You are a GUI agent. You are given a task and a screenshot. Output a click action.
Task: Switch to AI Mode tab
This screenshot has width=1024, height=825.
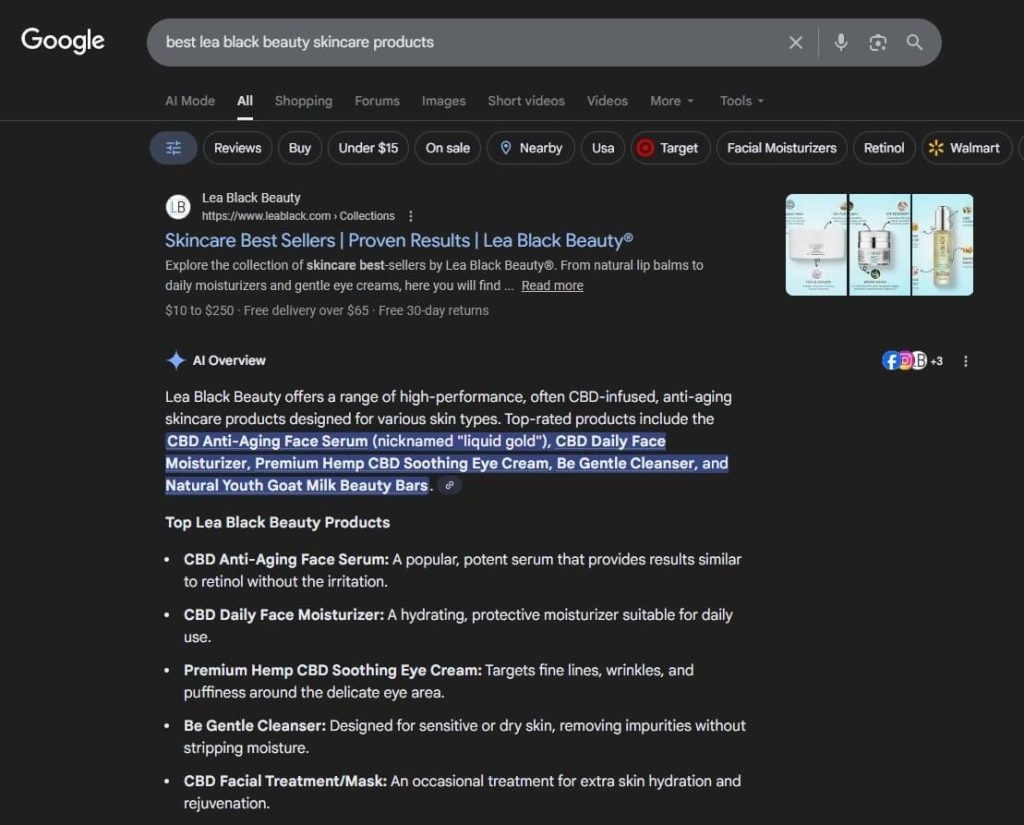point(190,101)
